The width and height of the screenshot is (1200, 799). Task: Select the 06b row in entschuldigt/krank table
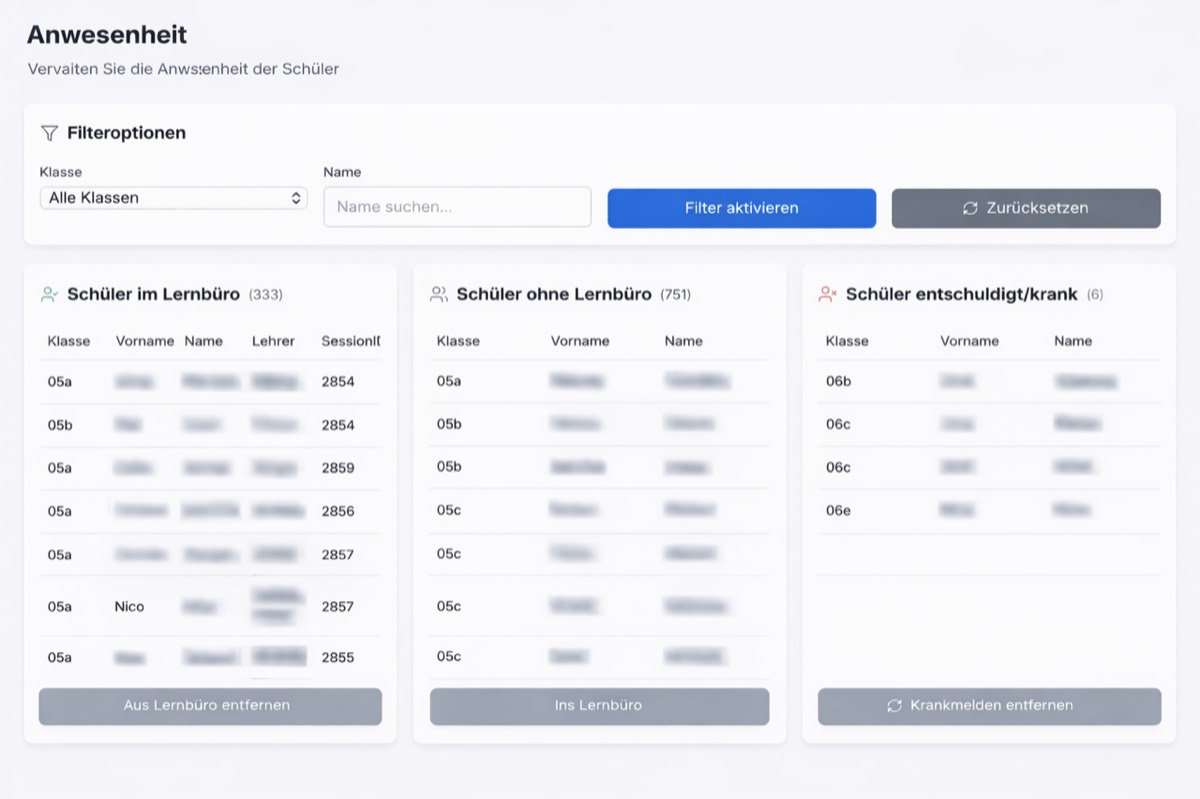pyautogui.click(x=988, y=381)
